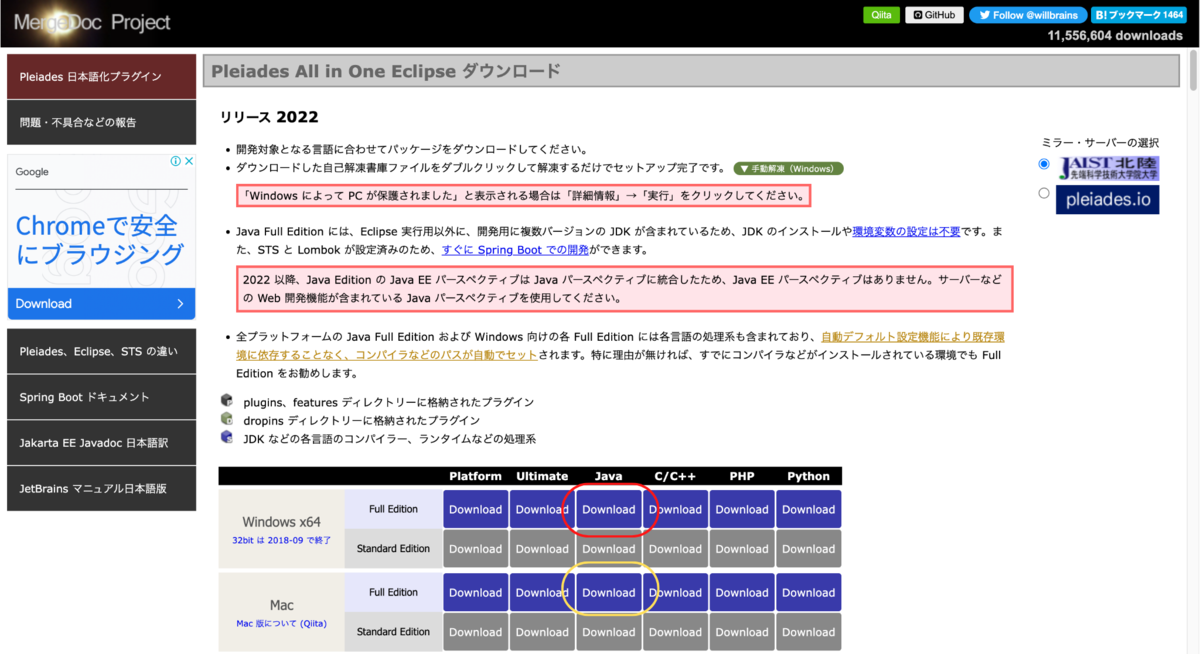Image resolution: width=1200 pixels, height=654 pixels.
Task: Download Mac Standard Edition C/C++
Action: coord(675,632)
